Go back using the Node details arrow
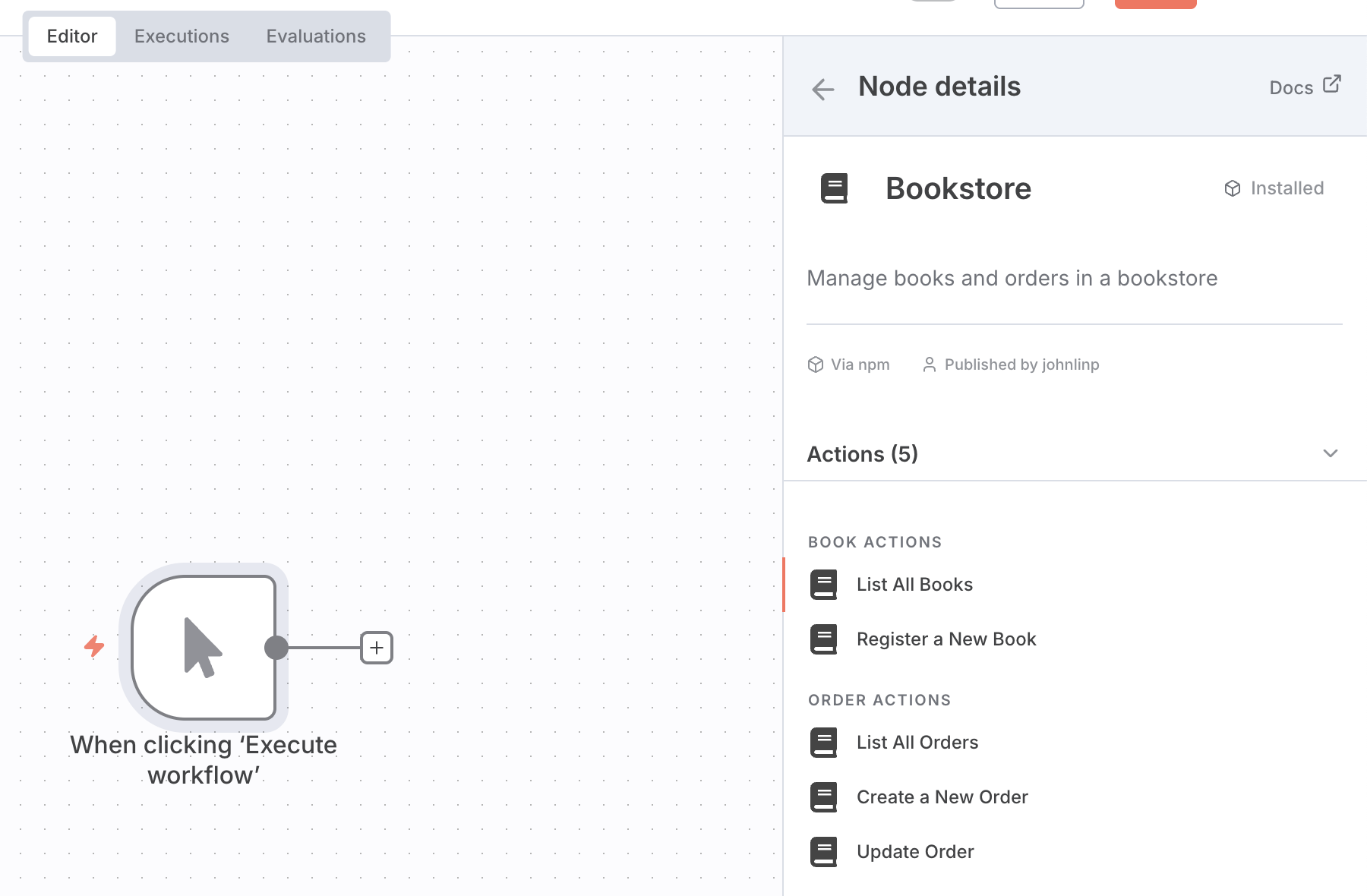The image size is (1367, 896). click(823, 89)
